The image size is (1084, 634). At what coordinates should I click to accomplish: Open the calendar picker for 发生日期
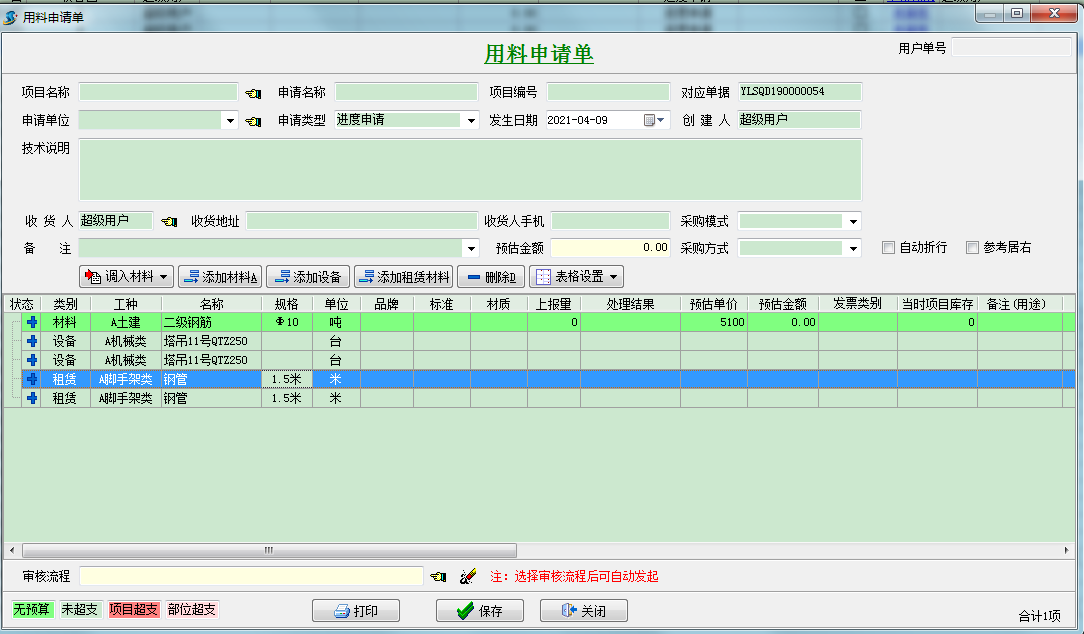pyautogui.click(x=654, y=120)
